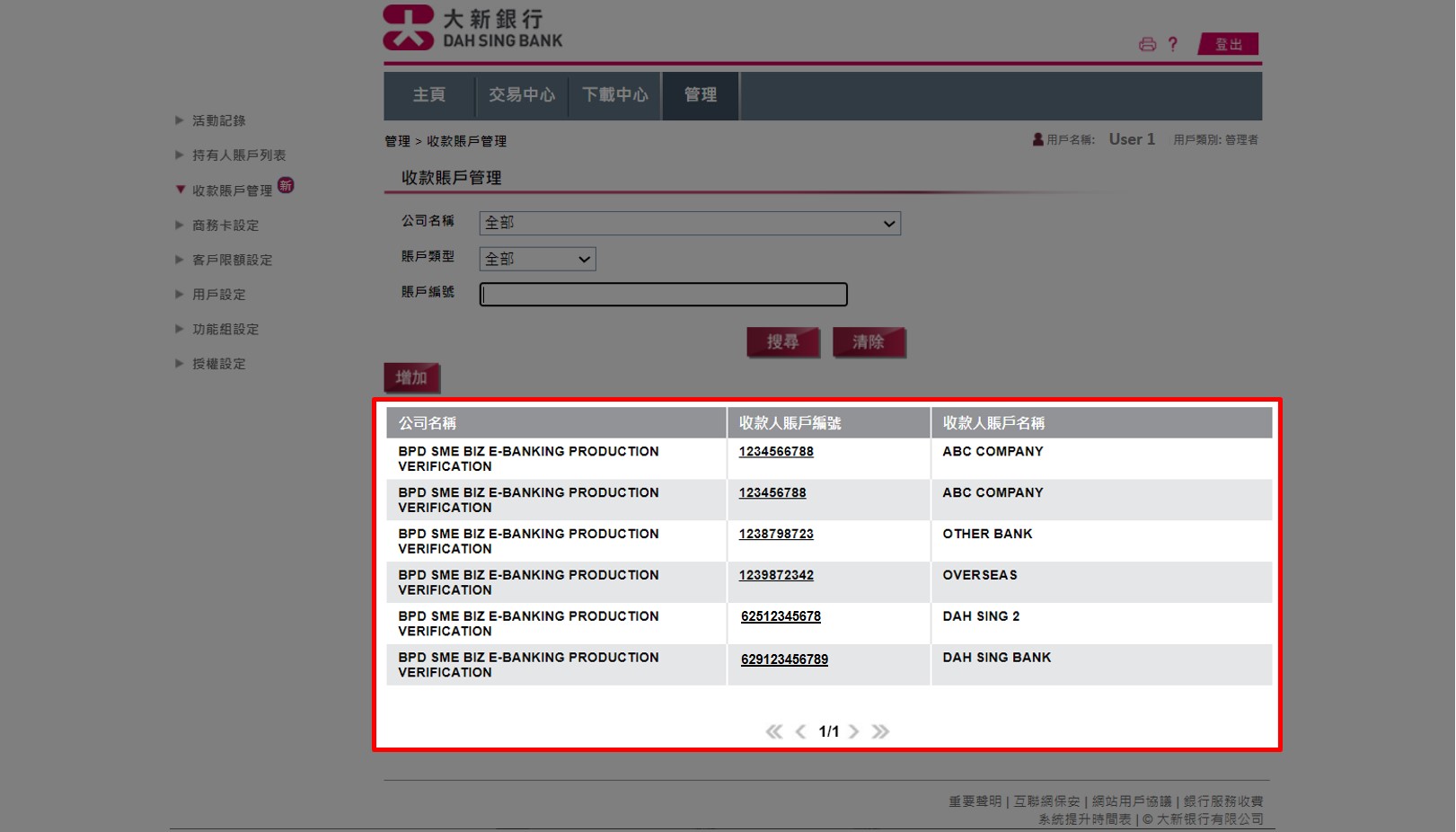Click the 增加 add button
This screenshot has height=832, width=1456.
coord(411,377)
